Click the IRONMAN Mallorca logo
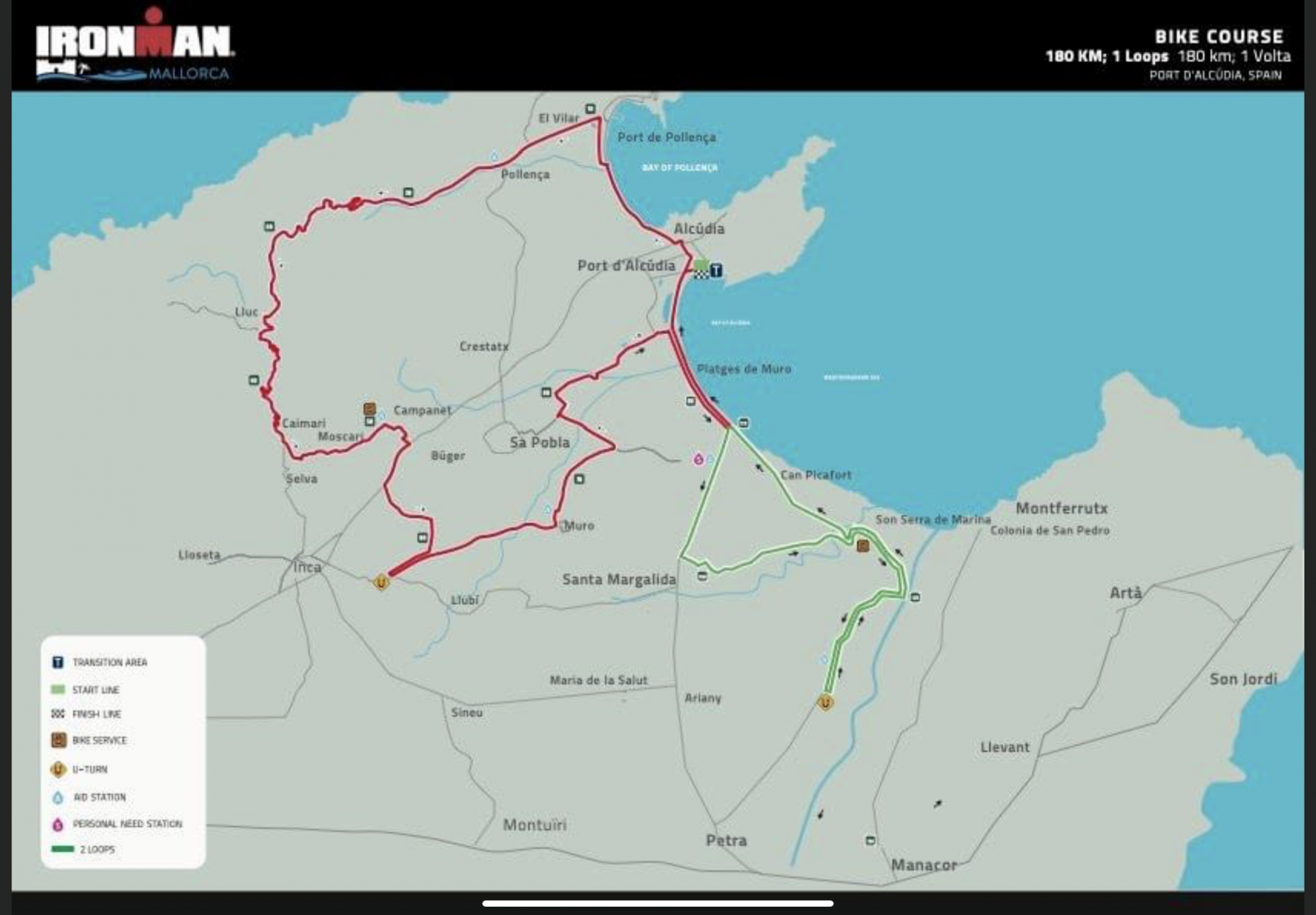The width and height of the screenshot is (1316, 915). pyautogui.click(x=135, y=46)
